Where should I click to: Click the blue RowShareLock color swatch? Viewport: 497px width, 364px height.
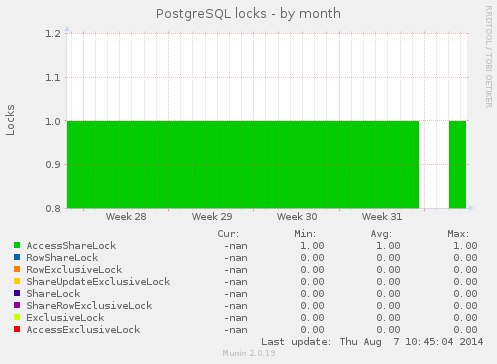pyautogui.click(x=17, y=257)
